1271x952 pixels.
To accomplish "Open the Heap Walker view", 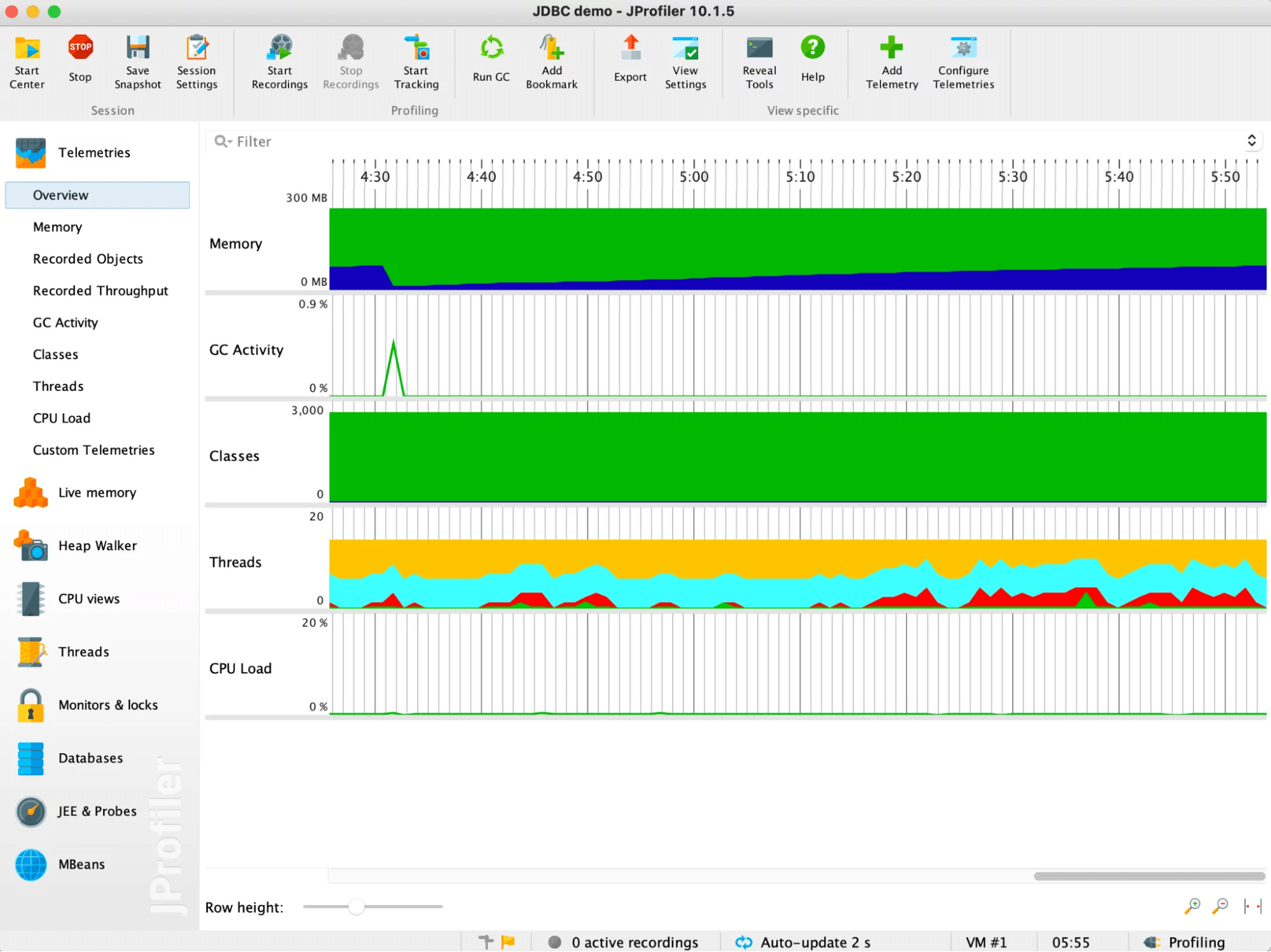I will point(97,545).
